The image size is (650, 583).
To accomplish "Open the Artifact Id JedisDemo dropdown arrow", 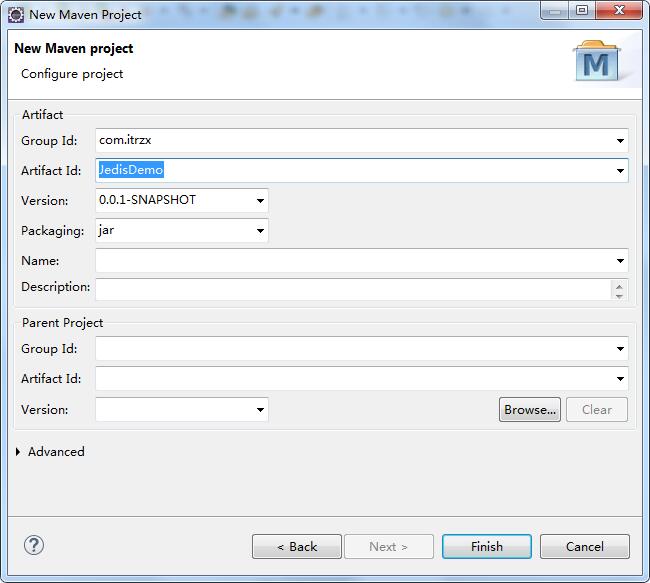I will 620,170.
